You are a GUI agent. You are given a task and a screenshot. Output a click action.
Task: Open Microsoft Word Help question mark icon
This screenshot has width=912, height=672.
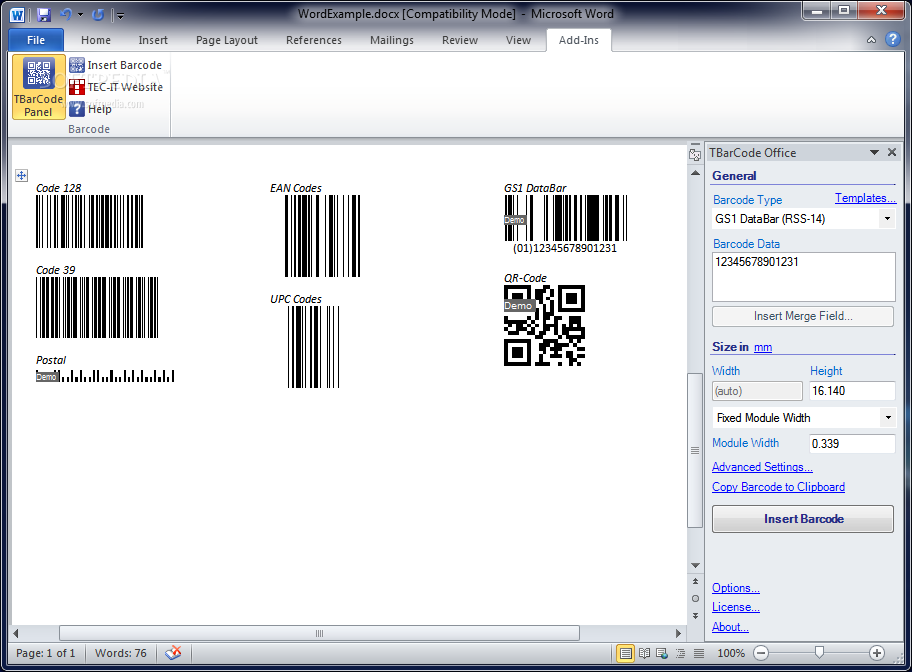pyautogui.click(x=893, y=40)
